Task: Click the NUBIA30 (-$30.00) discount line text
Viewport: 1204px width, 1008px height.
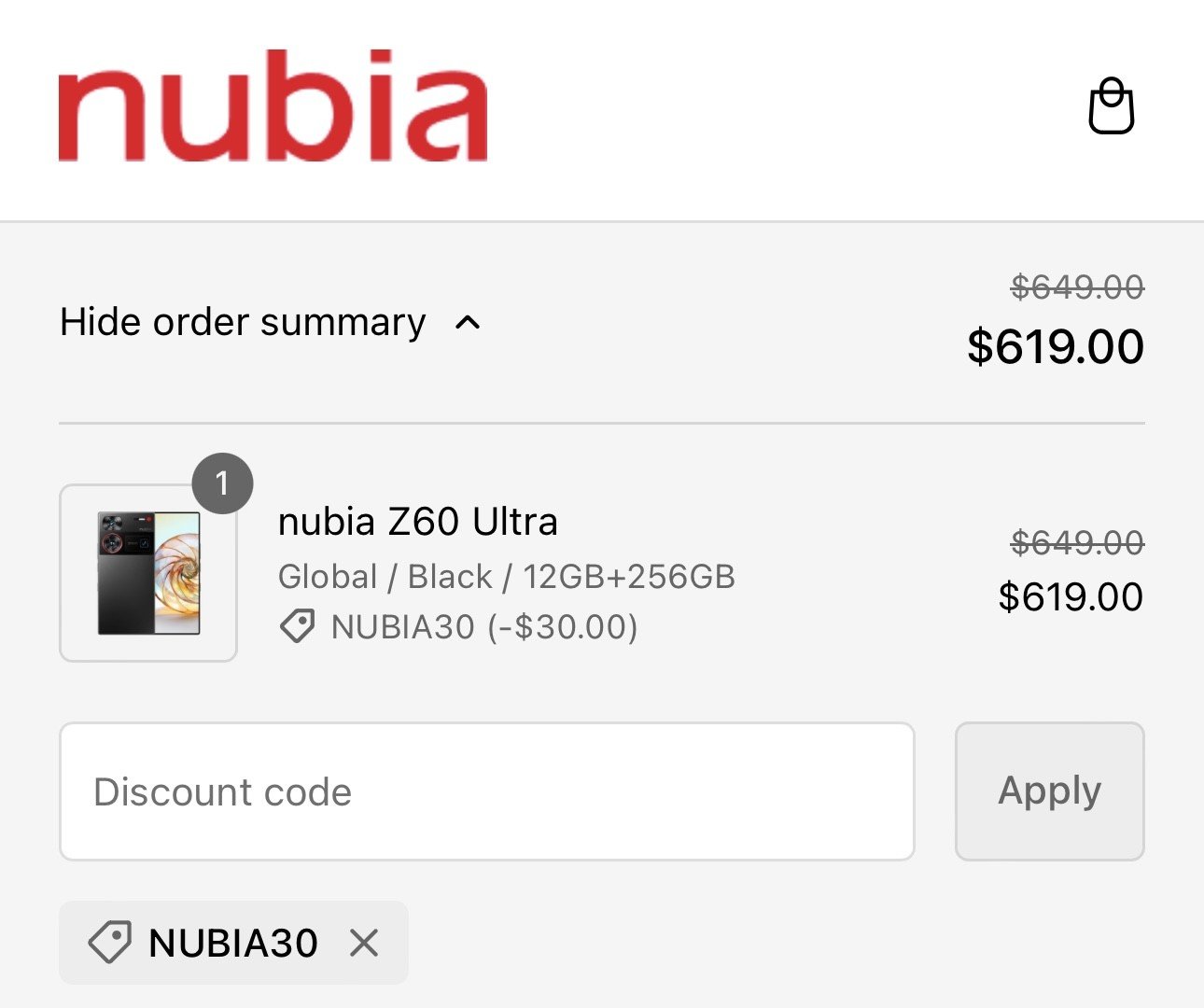Action: pyautogui.click(x=484, y=627)
